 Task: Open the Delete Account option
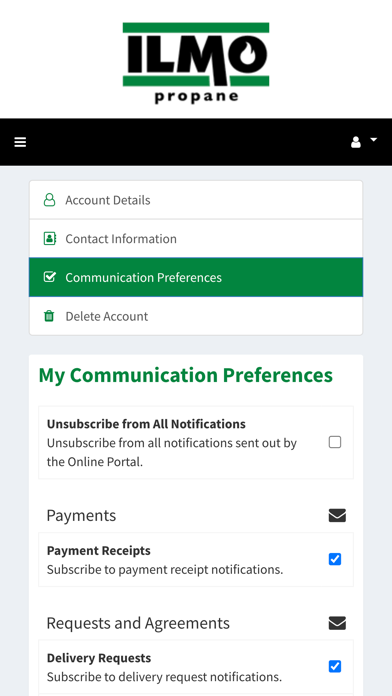(196, 316)
